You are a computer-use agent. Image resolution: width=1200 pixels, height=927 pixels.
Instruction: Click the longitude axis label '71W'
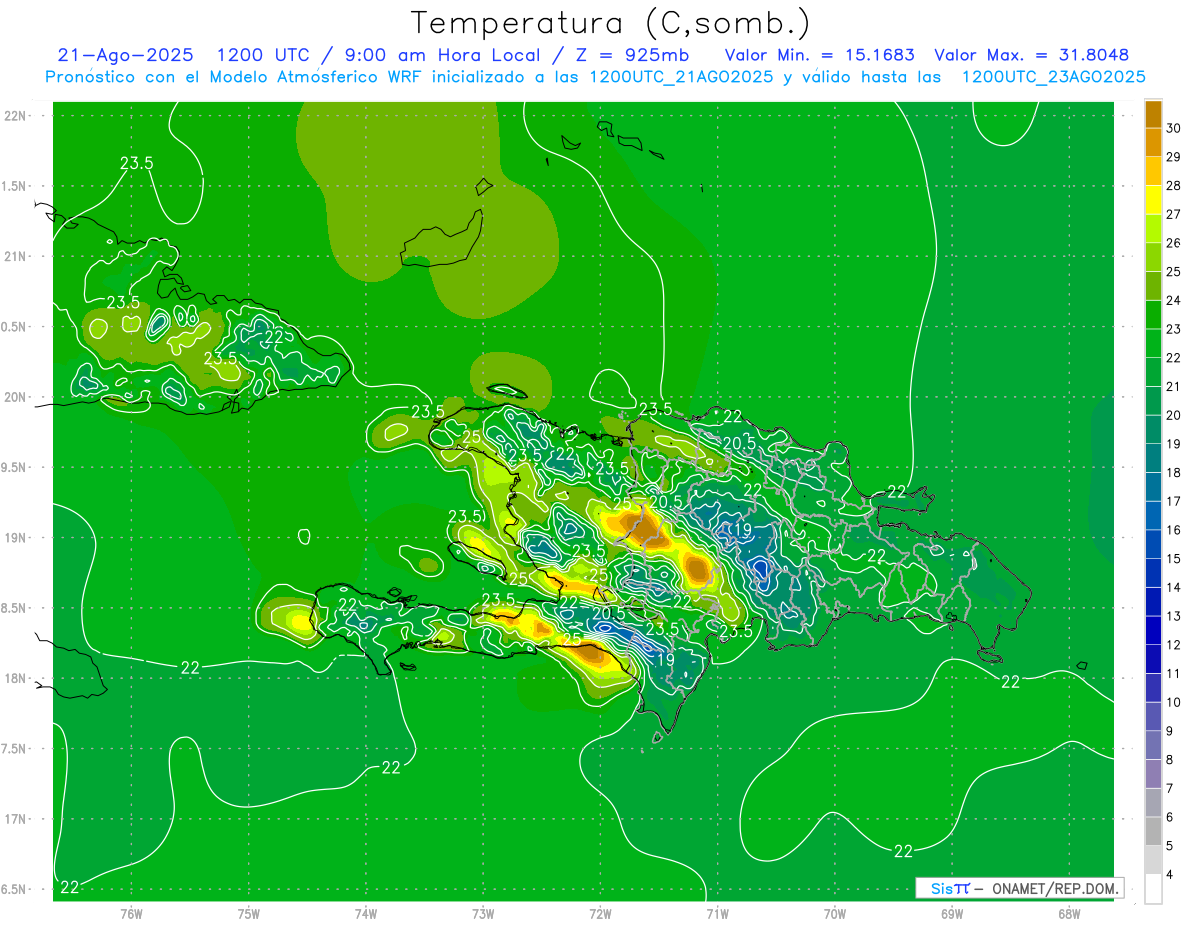click(717, 914)
